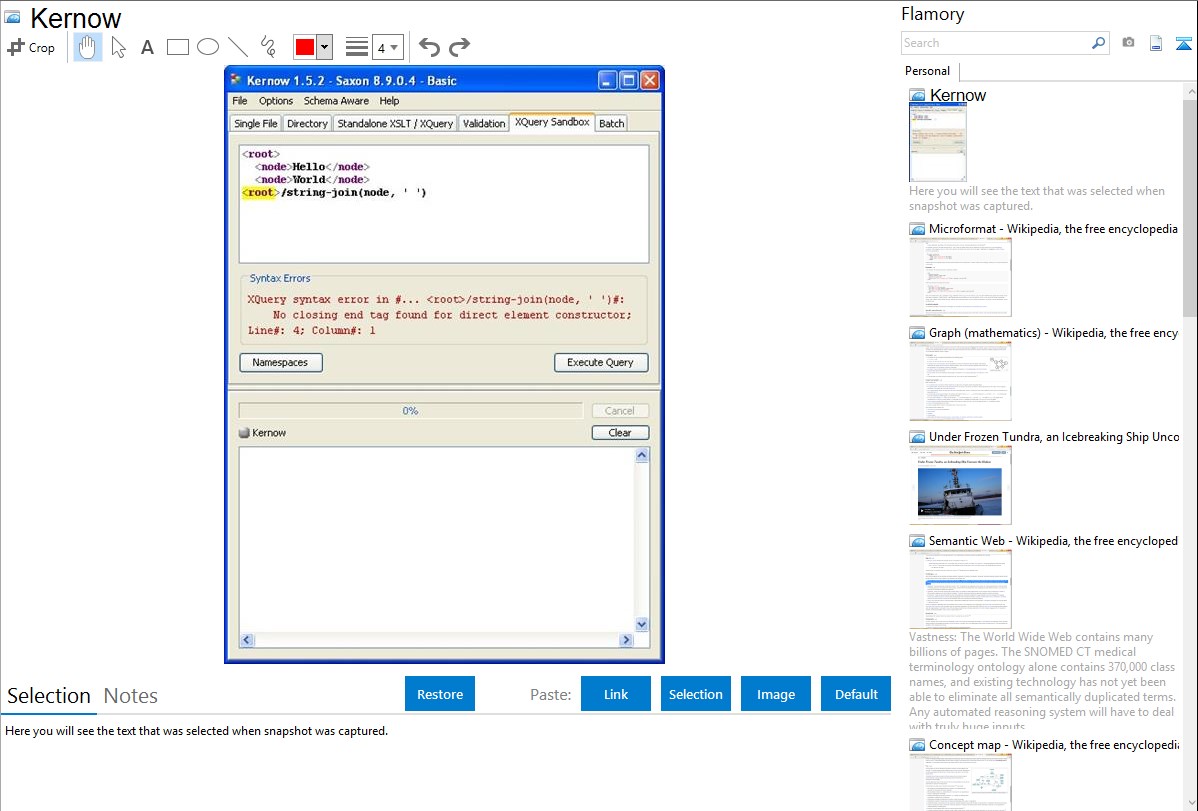Switch to the Validation tab
Image resolution: width=1198 pixels, height=811 pixels.
(x=484, y=123)
